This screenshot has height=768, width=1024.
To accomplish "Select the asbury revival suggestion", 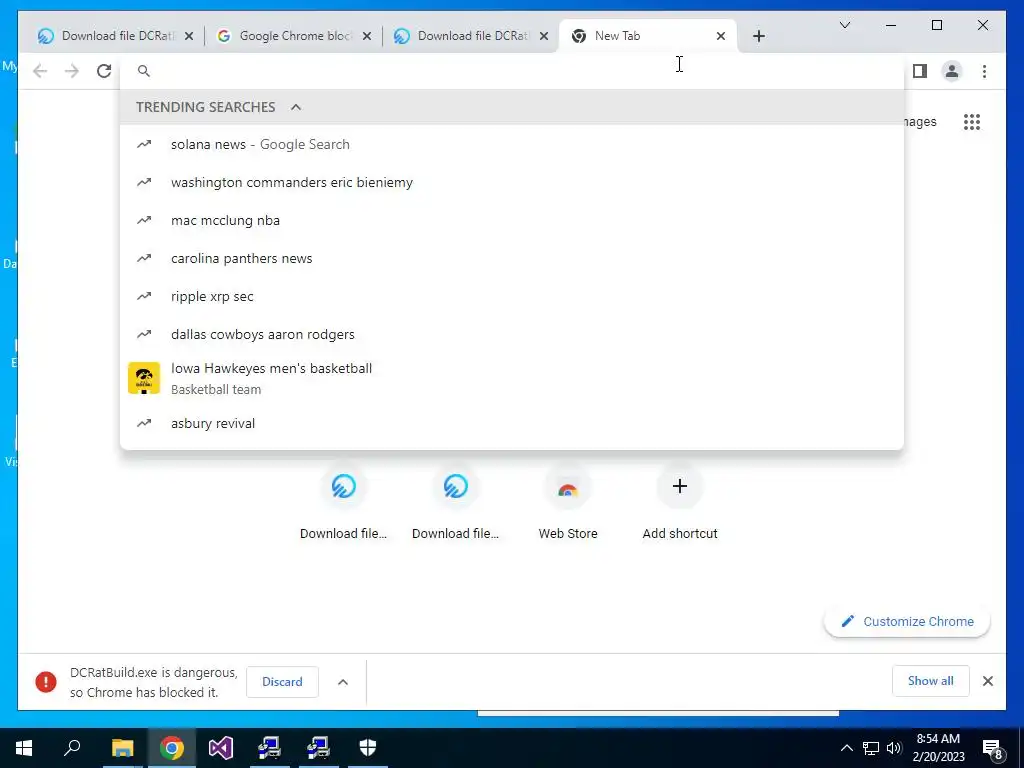I will [512, 423].
